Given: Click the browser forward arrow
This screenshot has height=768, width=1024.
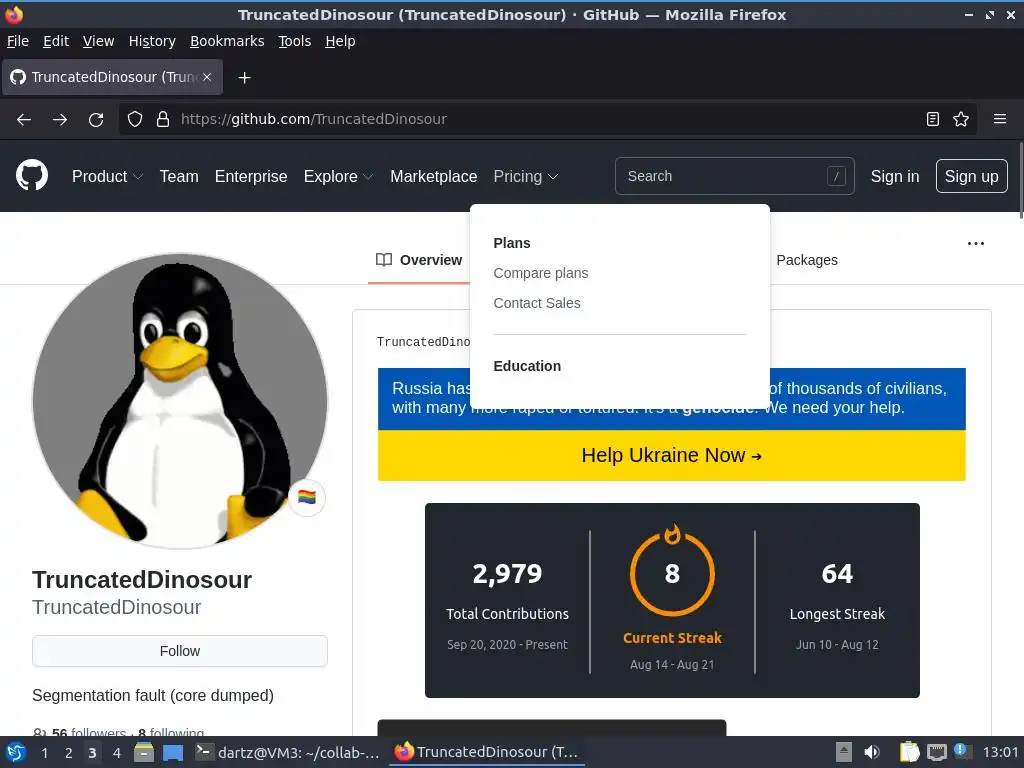Looking at the screenshot, I should point(60,120).
